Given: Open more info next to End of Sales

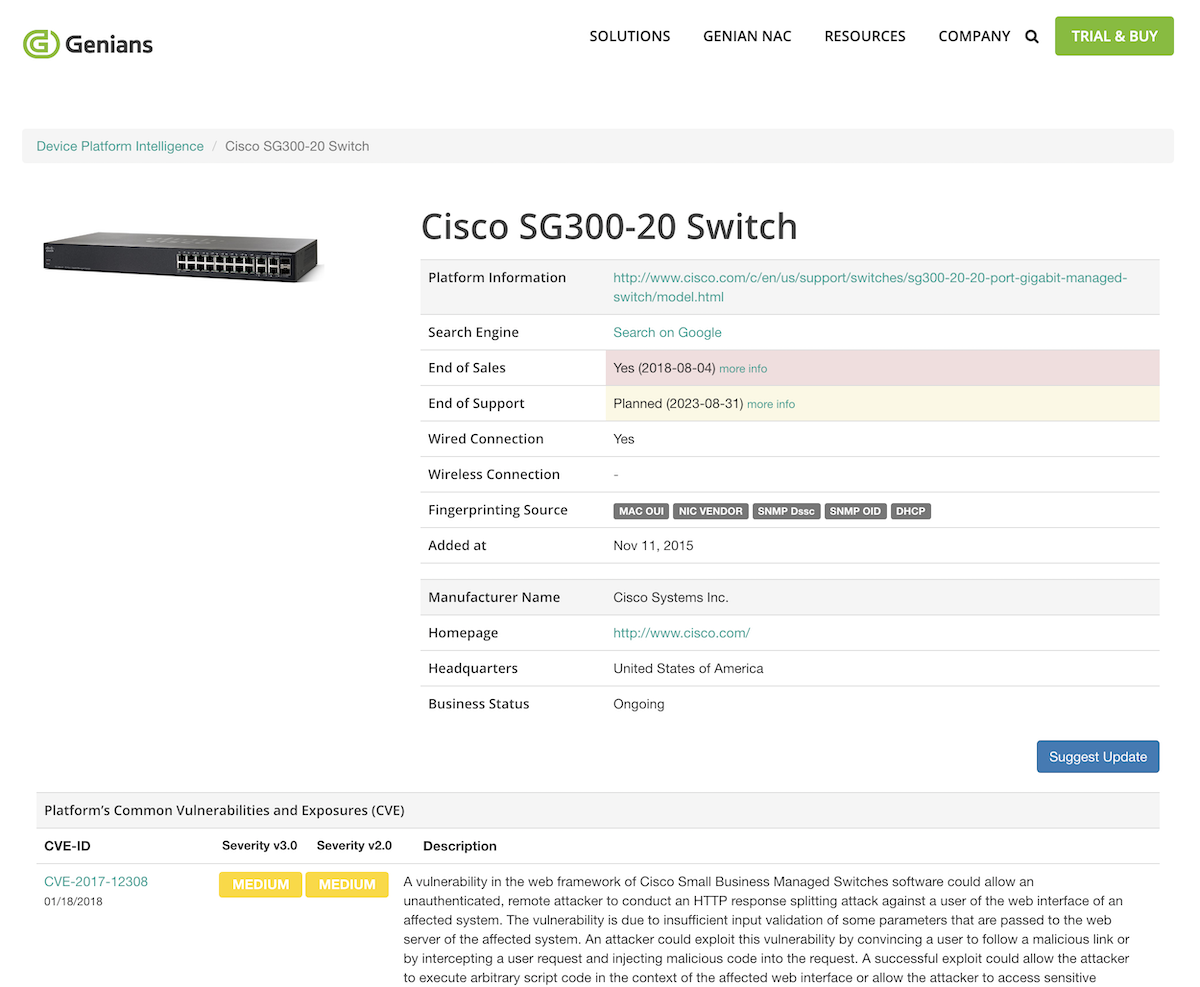Looking at the screenshot, I should tap(743, 368).
